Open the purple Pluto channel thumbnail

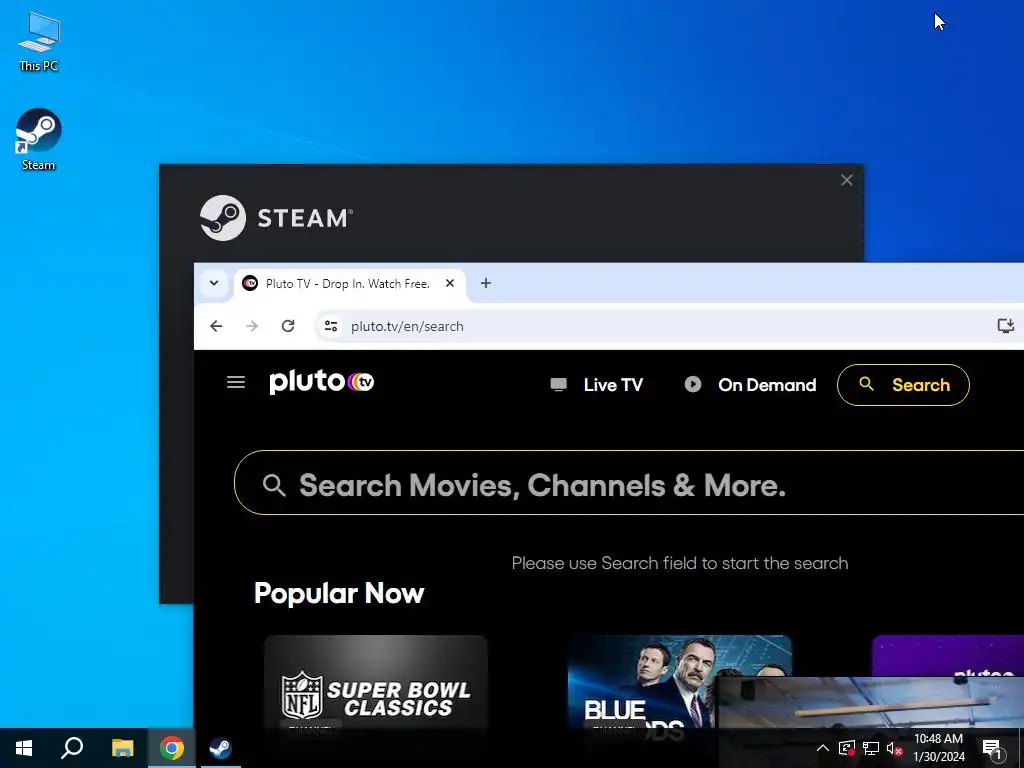948,656
